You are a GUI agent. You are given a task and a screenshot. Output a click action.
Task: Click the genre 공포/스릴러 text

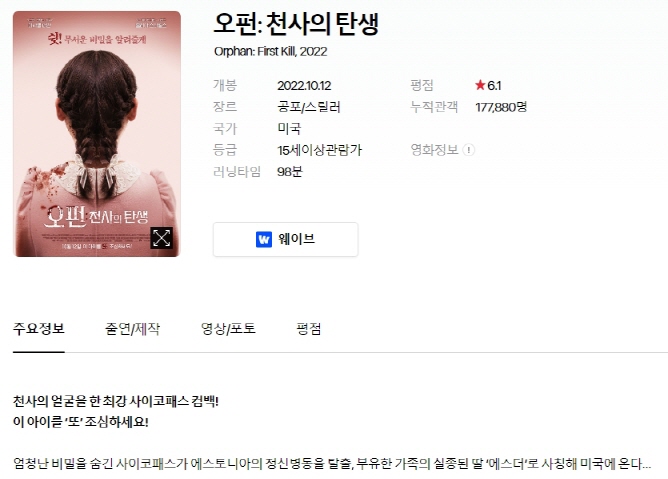(x=309, y=107)
